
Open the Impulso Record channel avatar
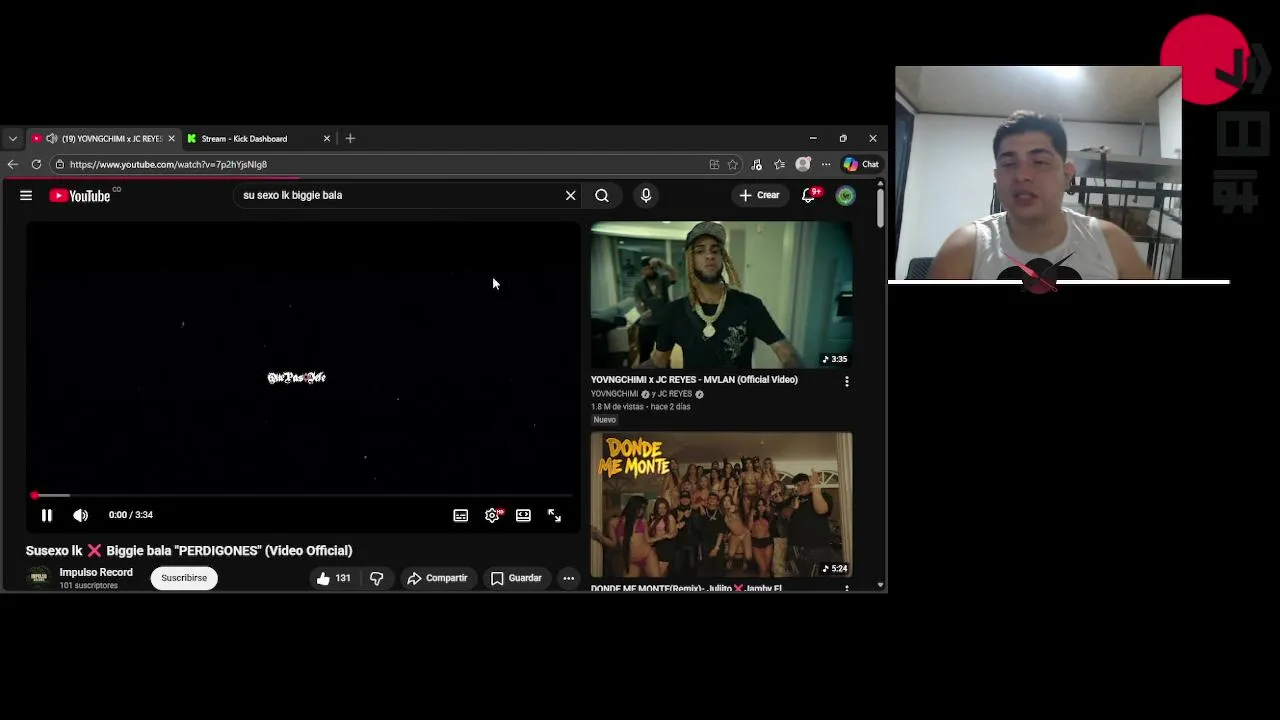click(39, 578)
